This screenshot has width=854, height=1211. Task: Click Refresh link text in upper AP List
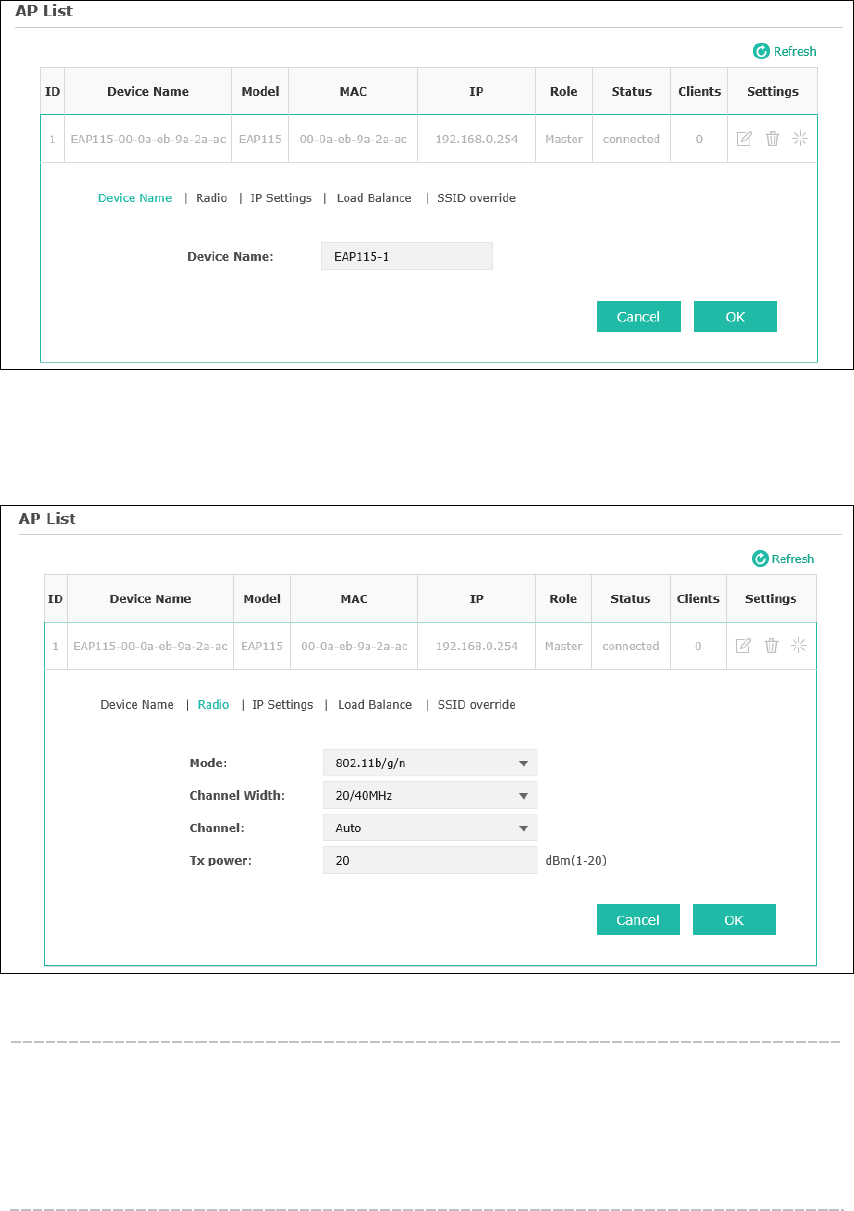point(794,51)
